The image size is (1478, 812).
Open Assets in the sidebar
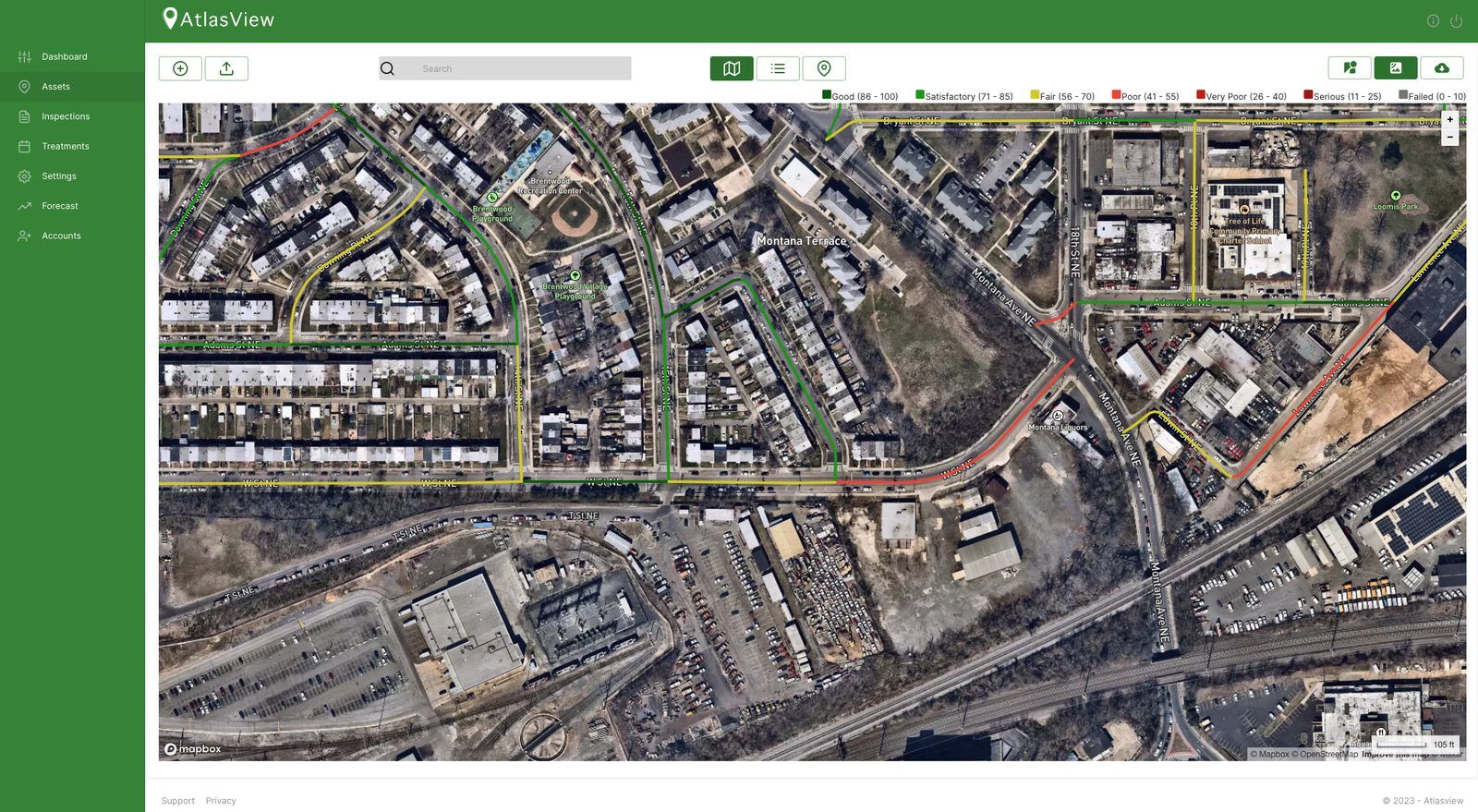coord(72,87)
